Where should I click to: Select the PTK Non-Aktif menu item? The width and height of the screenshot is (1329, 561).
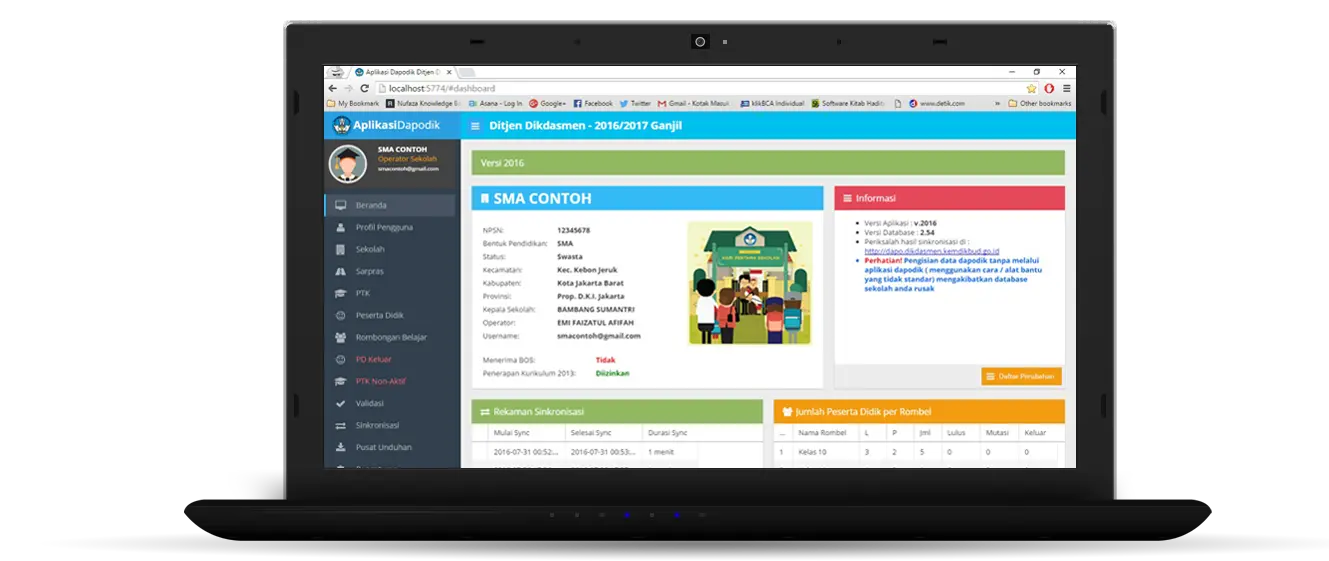pos(380,381)
